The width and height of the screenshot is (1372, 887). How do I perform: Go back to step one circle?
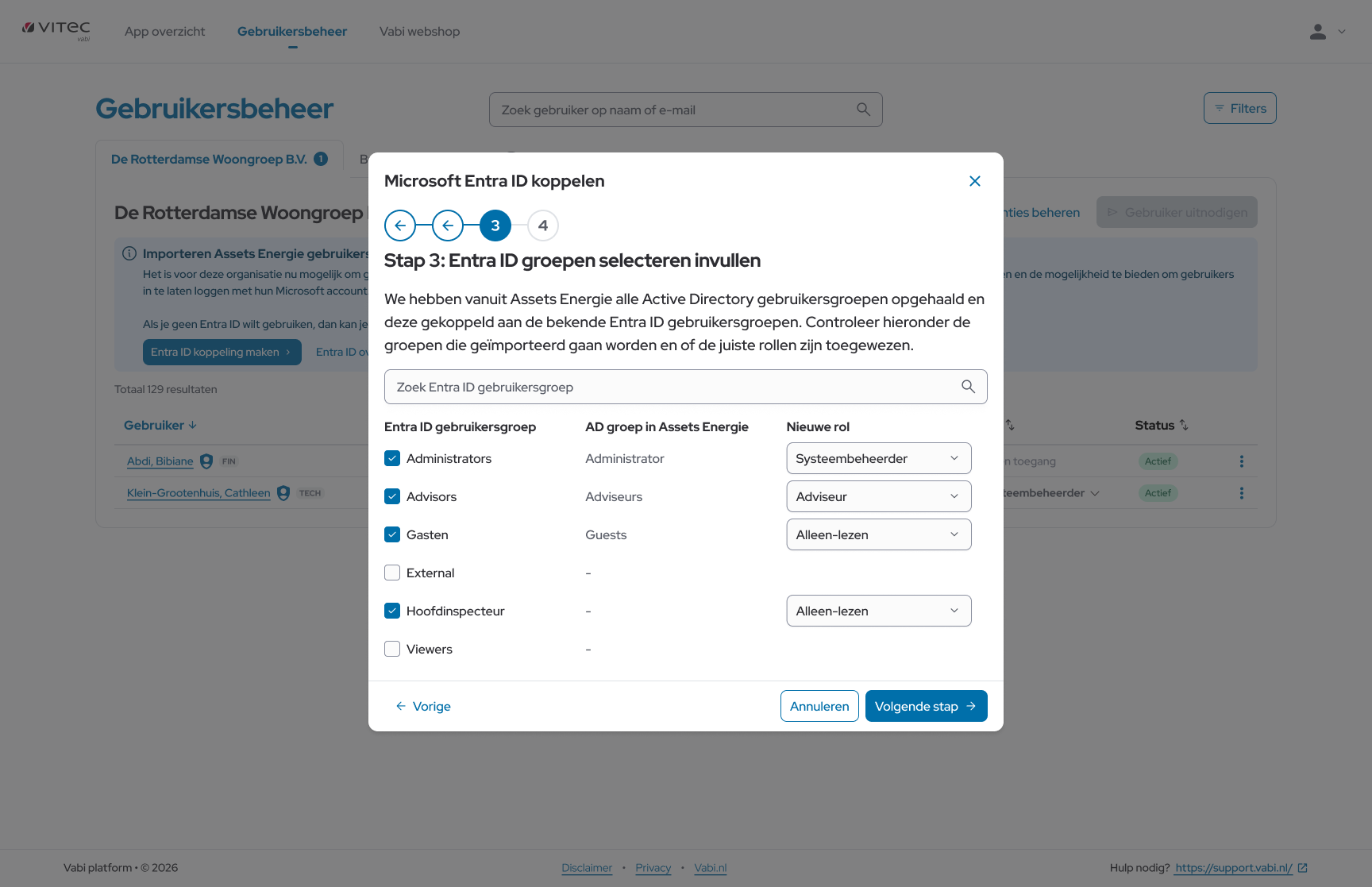(x=400, y=226)
